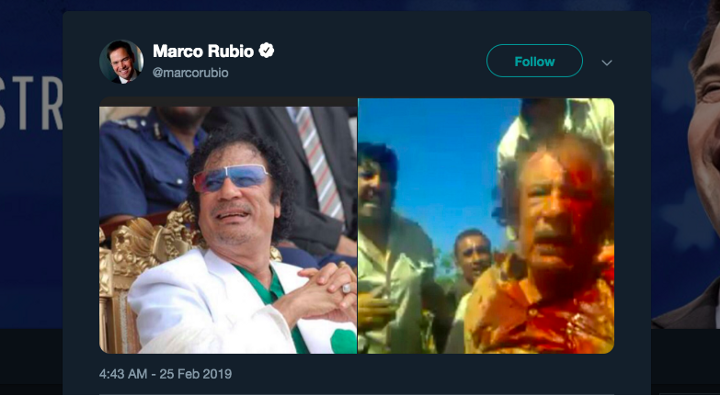720x395 pixels.
Task: Open the round profile avatar
Action: click(121, 62)
